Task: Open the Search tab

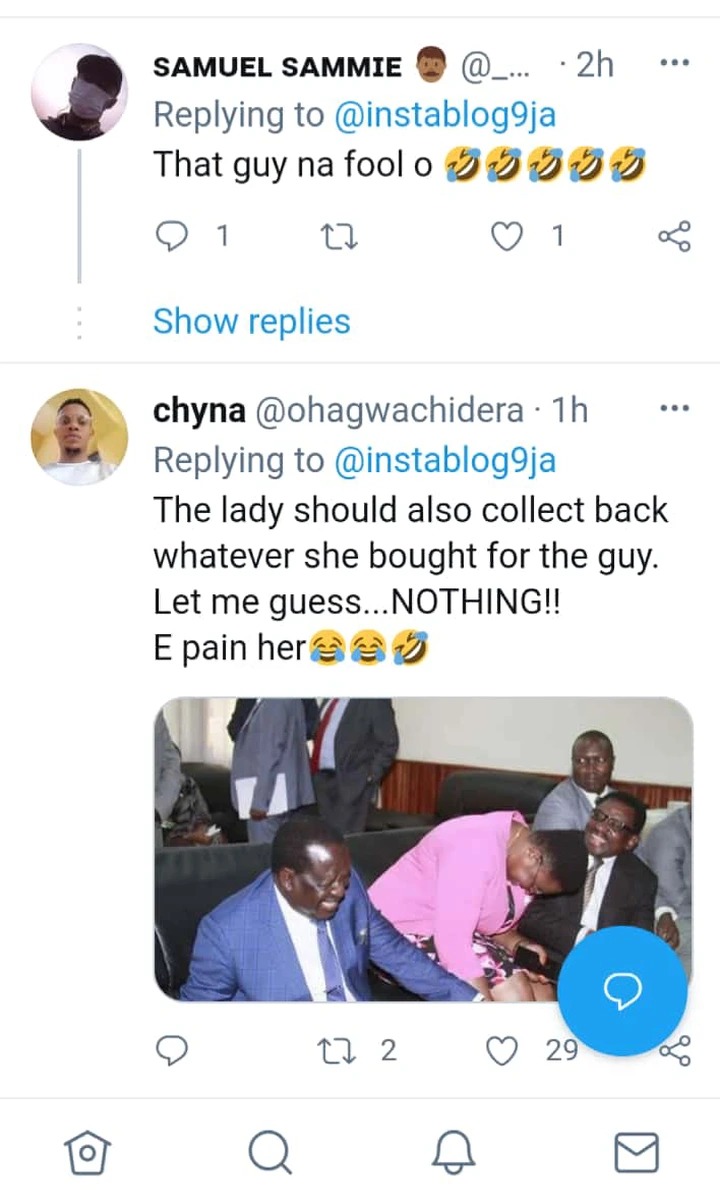Action: tap(268, 1153)
